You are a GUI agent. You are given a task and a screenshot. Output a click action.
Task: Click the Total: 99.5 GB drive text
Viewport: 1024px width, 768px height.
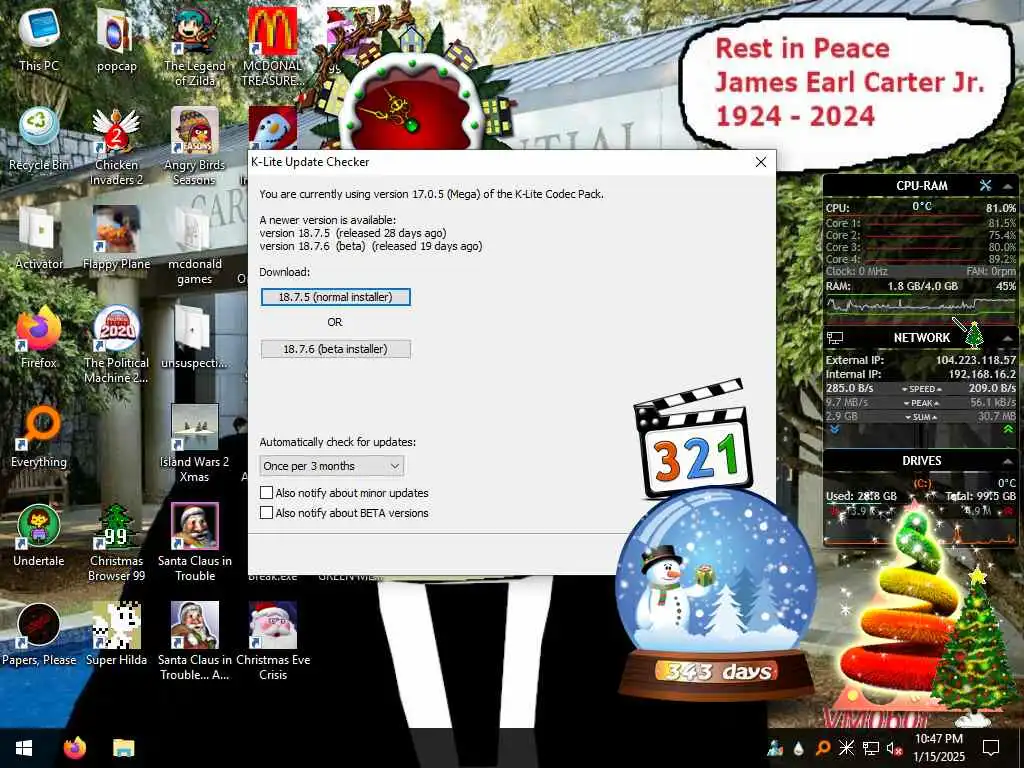(980, 496)
